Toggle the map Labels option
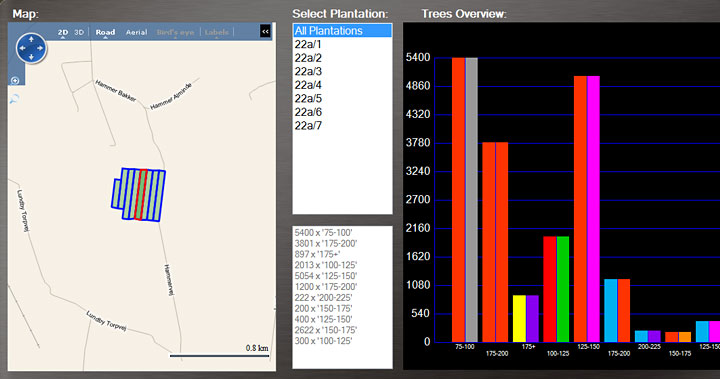This screenshot has width=720, height=379. pyautogui.click(x=216, y=32)
